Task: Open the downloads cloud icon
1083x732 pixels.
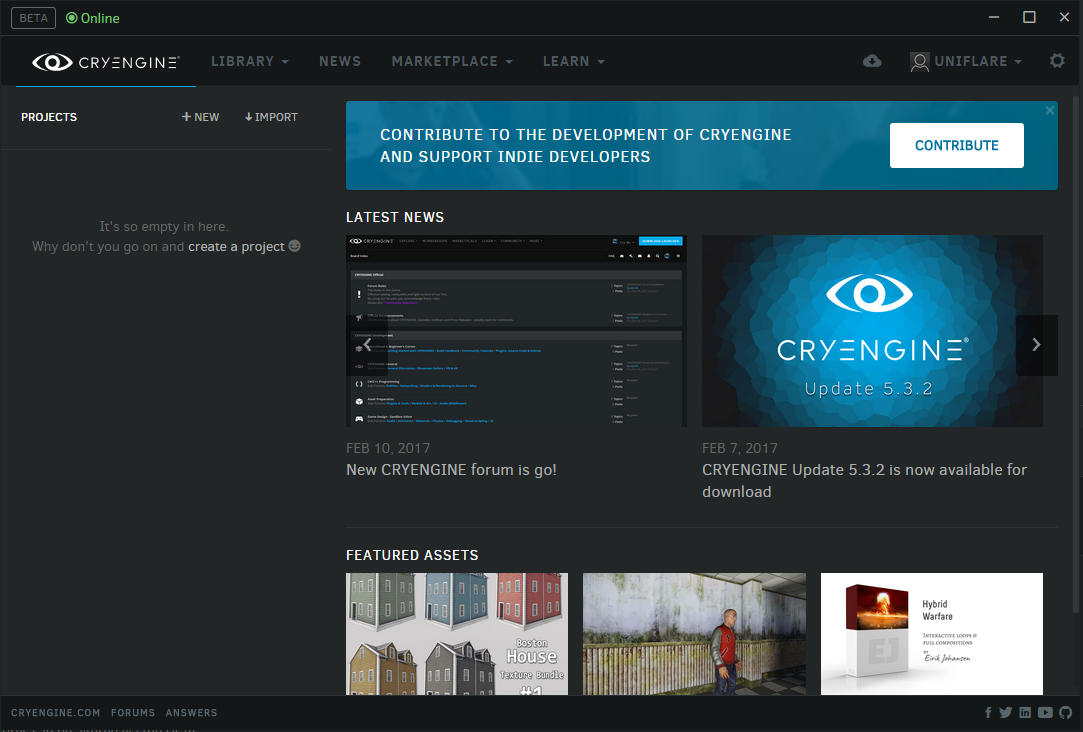Action: [x=872, y=61]
